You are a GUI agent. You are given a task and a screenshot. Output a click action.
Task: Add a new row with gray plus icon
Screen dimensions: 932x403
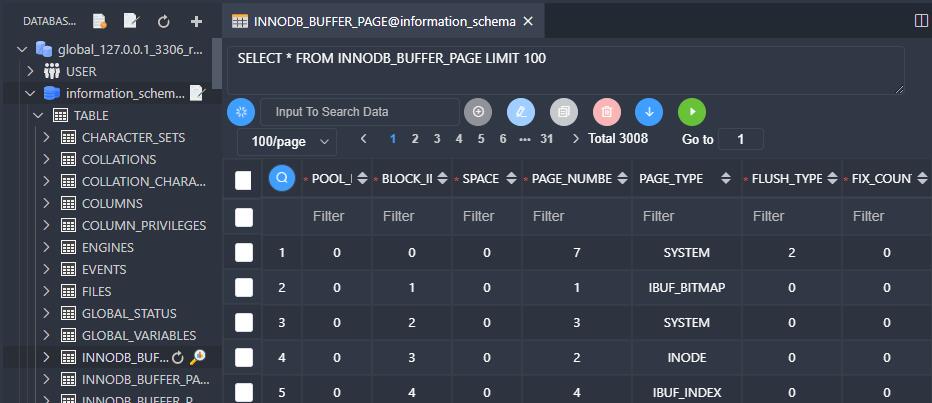[478, 112]
